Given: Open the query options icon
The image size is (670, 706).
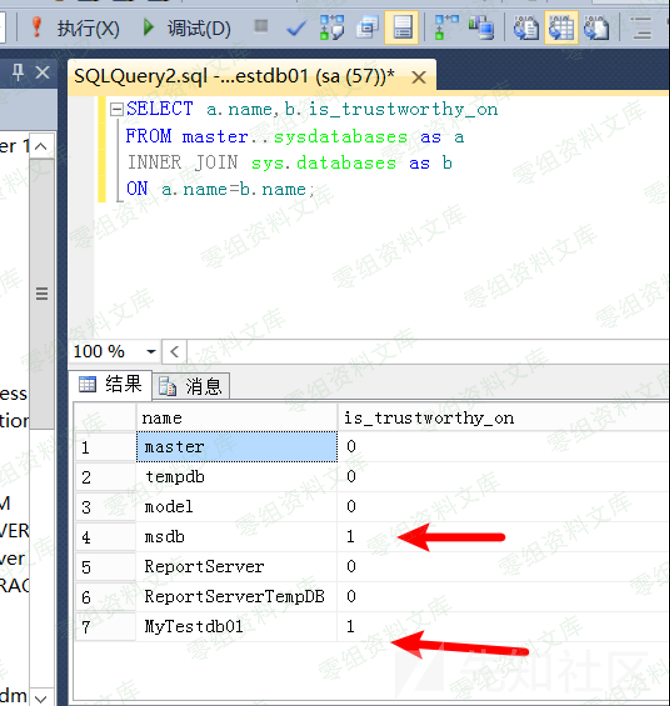Looking at the screenshot, I should 367,28.
